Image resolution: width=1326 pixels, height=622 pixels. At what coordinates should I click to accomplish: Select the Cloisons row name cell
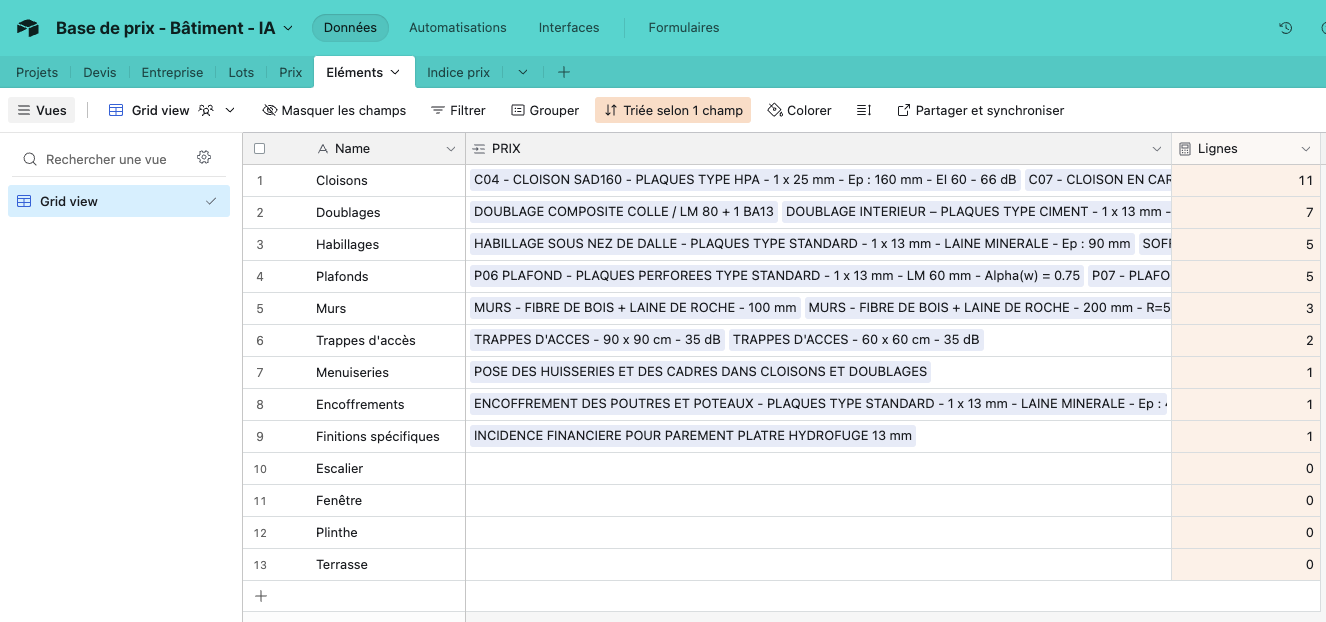342,181
